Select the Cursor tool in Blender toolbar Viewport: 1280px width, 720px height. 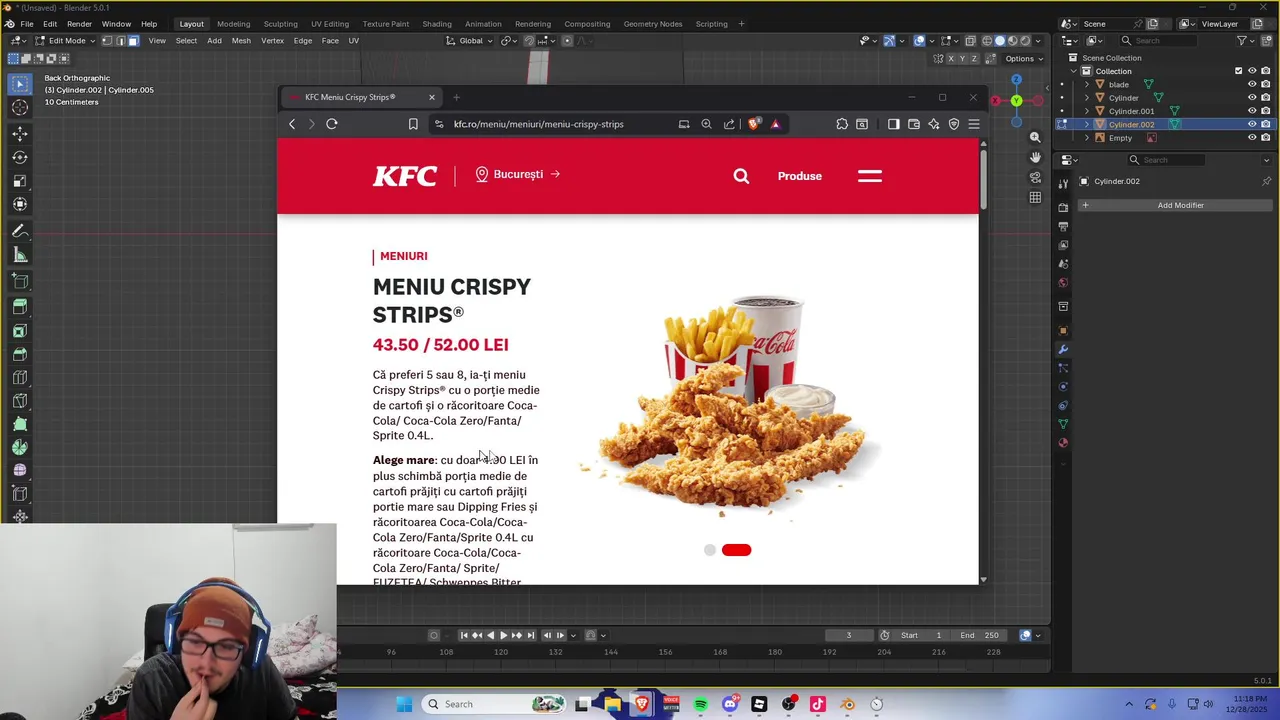pos(20,108)
